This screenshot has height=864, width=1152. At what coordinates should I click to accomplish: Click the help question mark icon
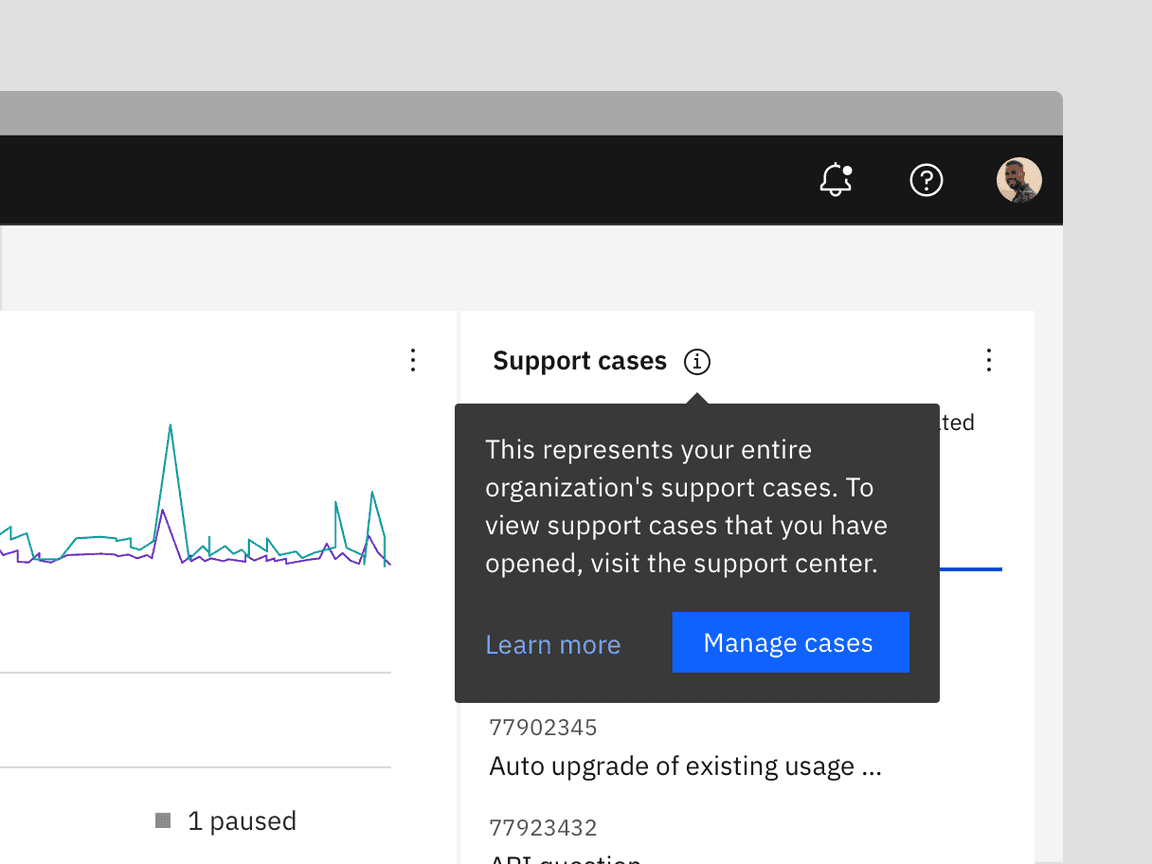click(926, 180)
